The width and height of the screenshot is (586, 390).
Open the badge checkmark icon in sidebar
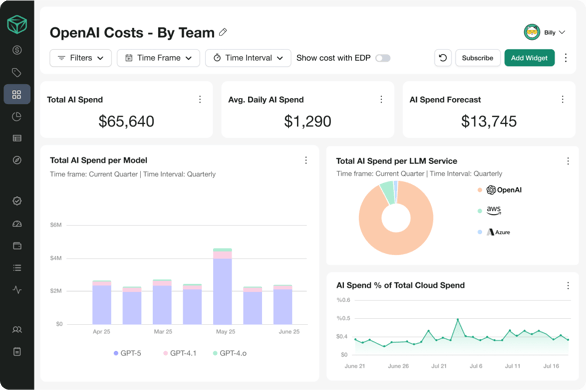17,201
